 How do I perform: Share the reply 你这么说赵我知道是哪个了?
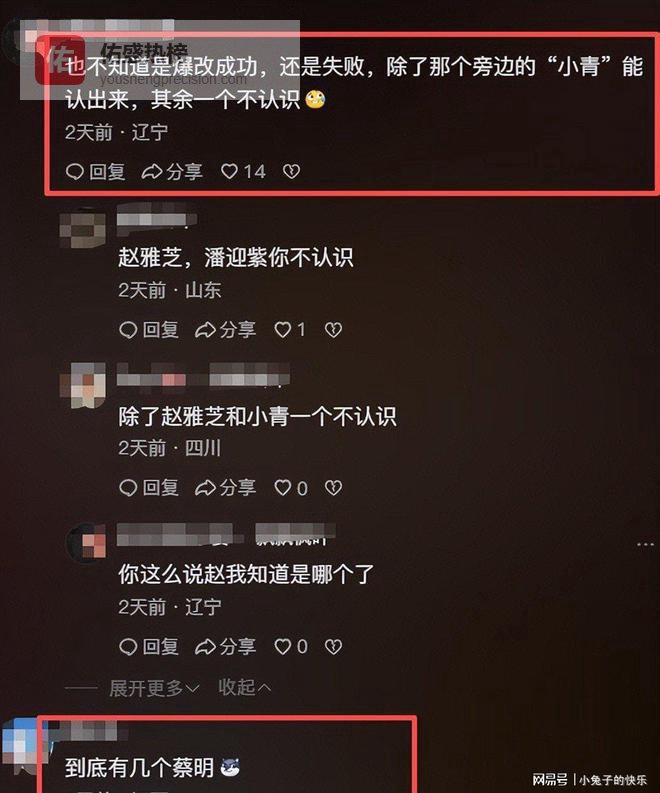225,646
